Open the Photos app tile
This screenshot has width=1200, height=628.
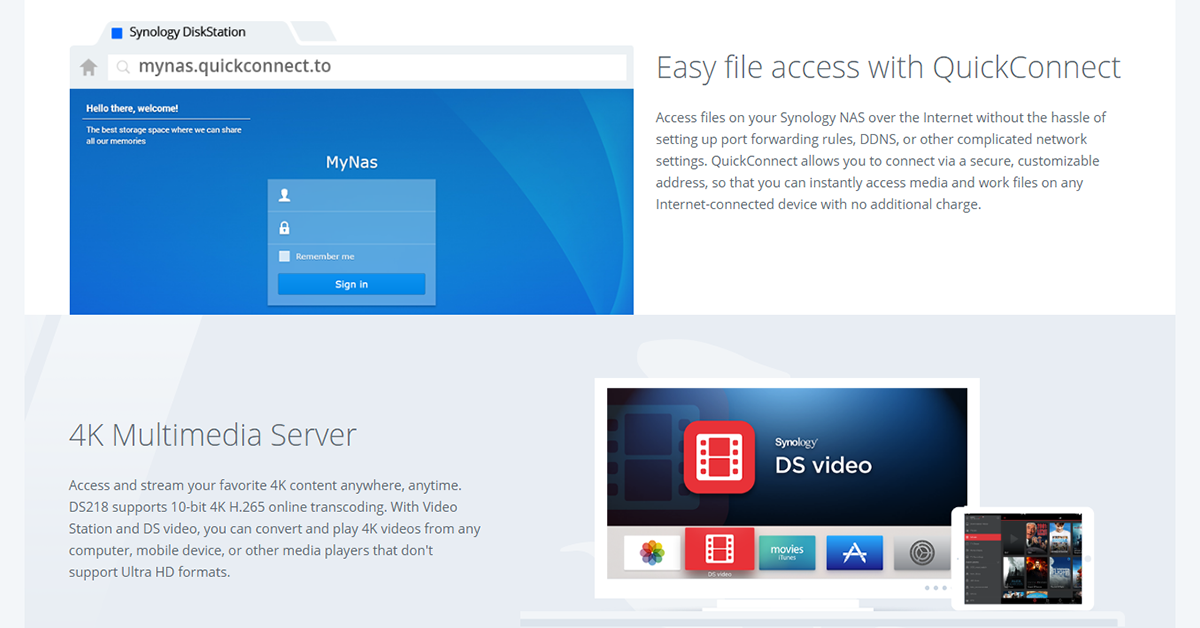click(652, 552)
